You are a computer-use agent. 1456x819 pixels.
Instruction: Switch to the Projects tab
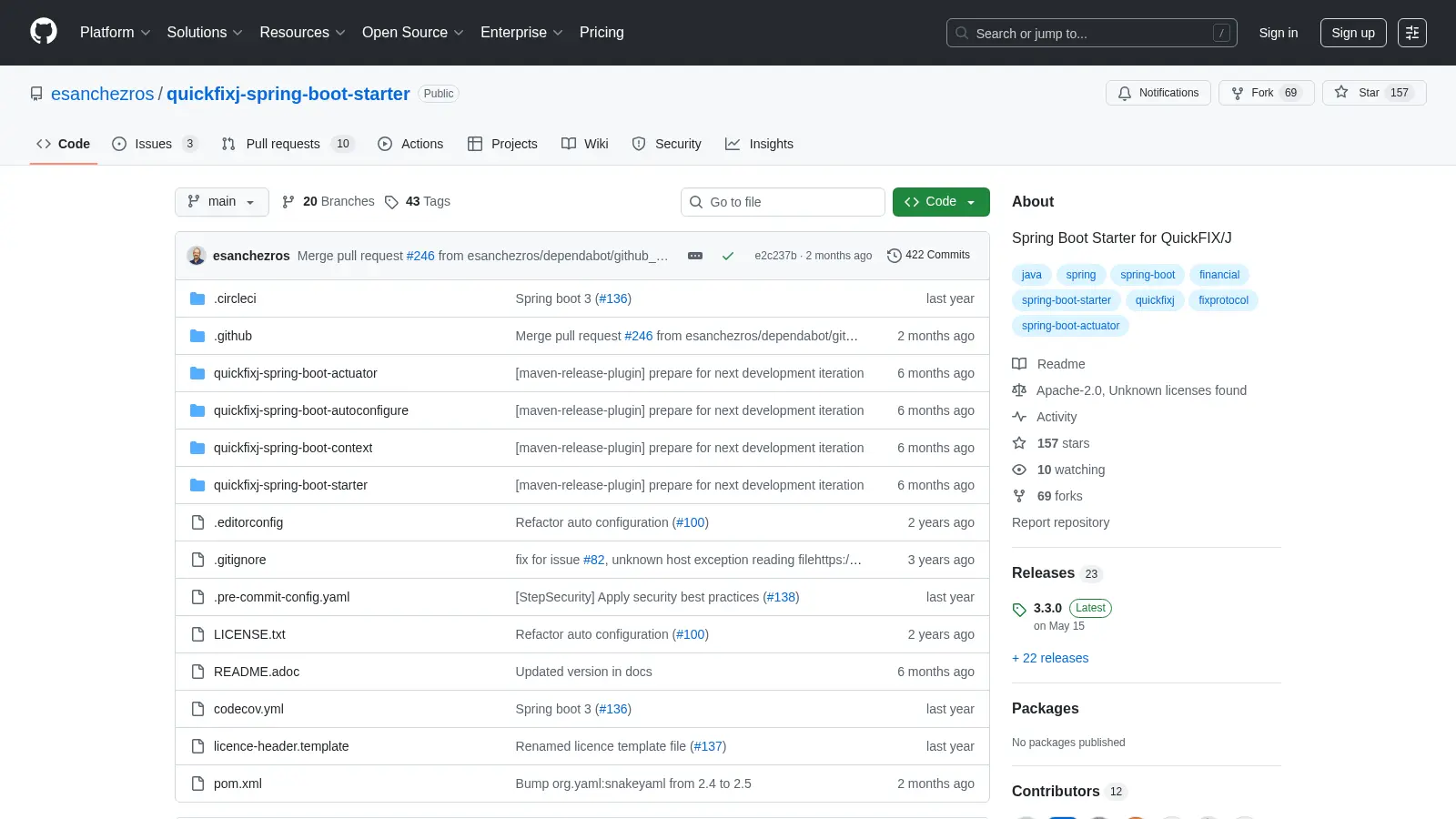[502, 144]
